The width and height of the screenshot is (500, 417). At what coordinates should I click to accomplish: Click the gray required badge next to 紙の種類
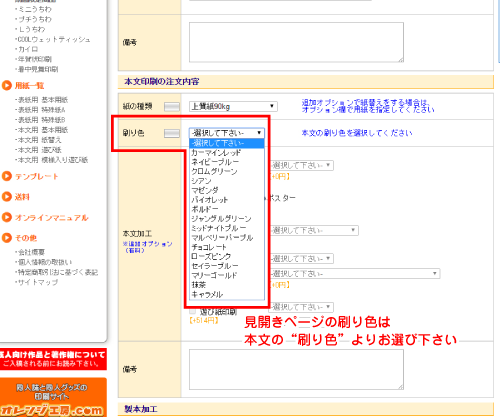click(172, 107)
